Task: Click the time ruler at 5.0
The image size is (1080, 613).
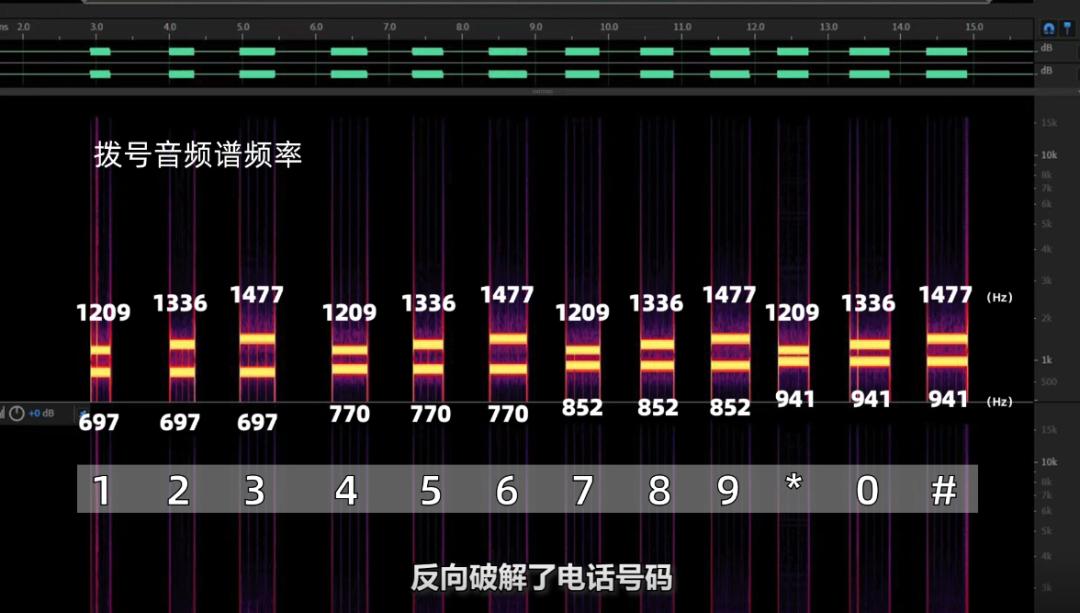Action: (x=243, y=27)
